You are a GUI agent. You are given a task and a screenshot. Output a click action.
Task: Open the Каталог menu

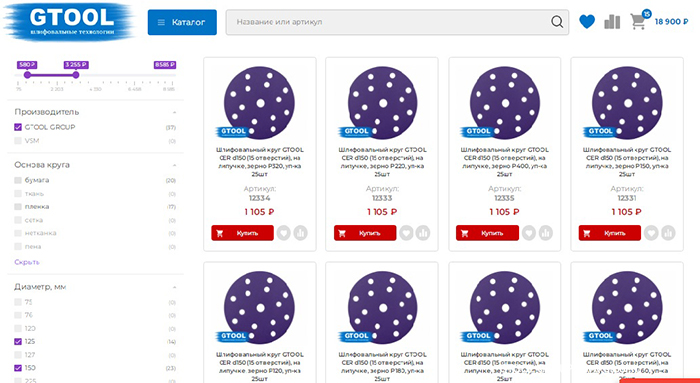click(x=182, y=22)
